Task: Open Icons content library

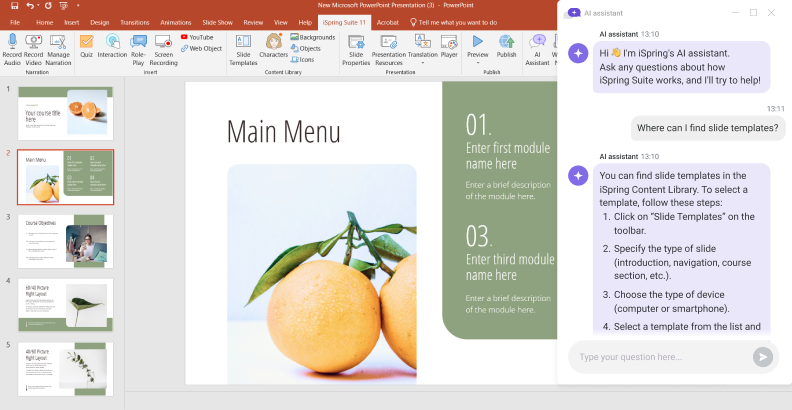Action: pos(303,60)
